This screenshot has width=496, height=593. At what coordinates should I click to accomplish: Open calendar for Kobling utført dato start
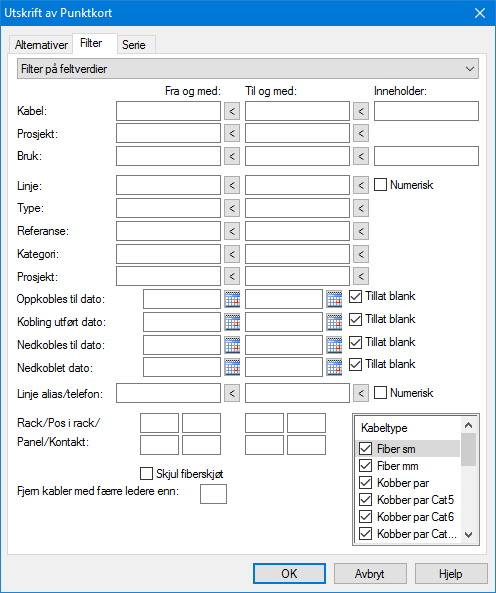pyautogui.click(x=232, y=322)
